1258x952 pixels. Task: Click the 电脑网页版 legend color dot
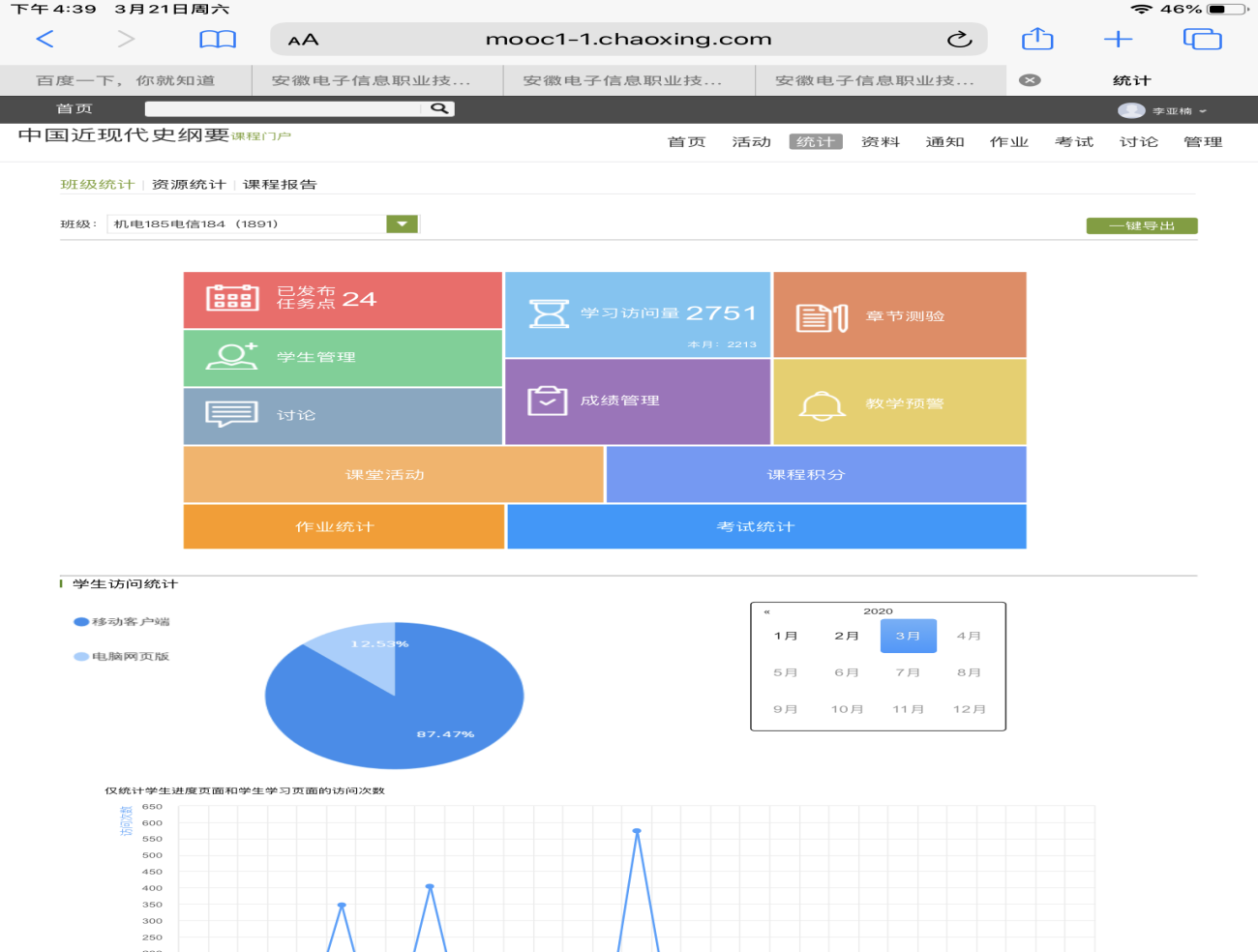pos(81,657)
